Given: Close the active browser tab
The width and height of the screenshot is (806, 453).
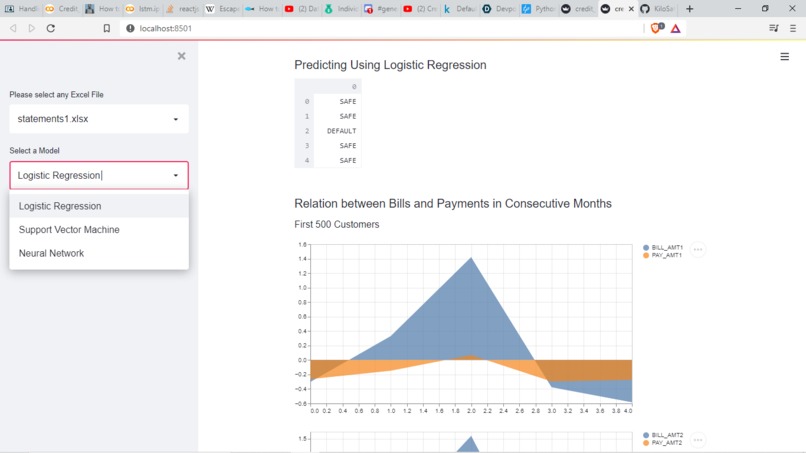Looking at the screenshot, I should click(631, 9).
